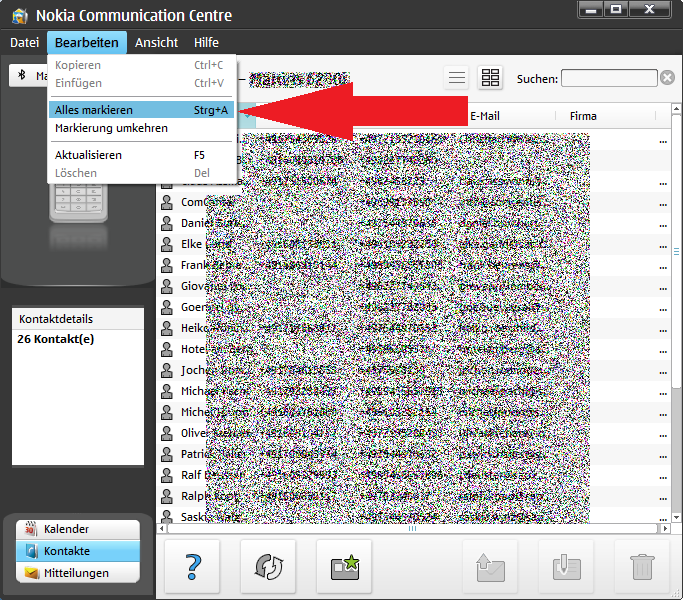Click the phone device image

coord(78,203)
